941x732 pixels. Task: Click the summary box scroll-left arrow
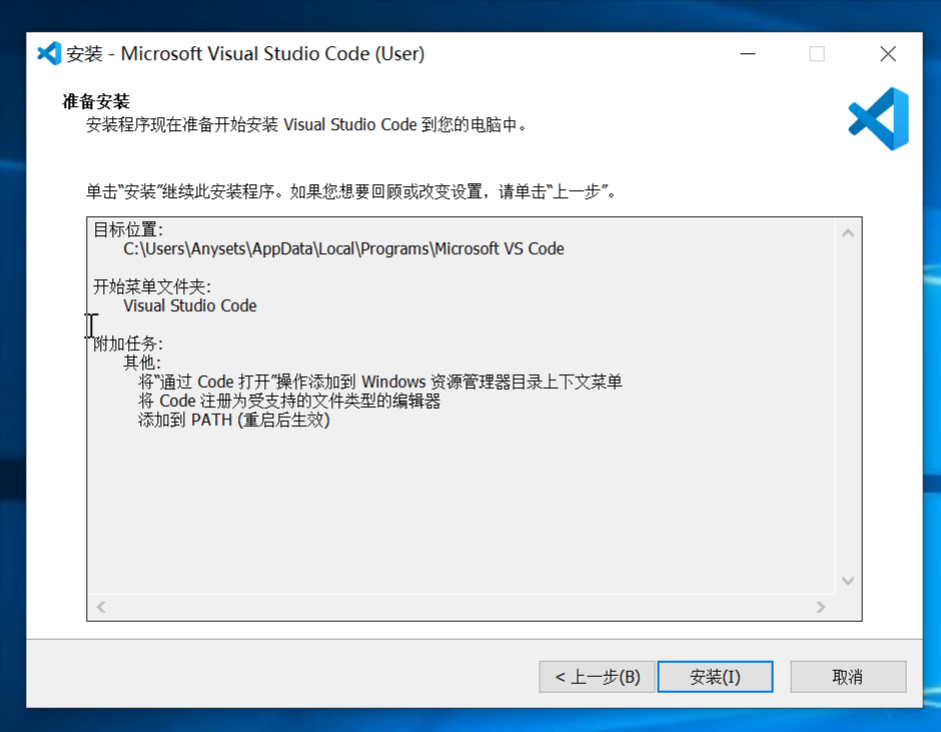tap(101, 607)
